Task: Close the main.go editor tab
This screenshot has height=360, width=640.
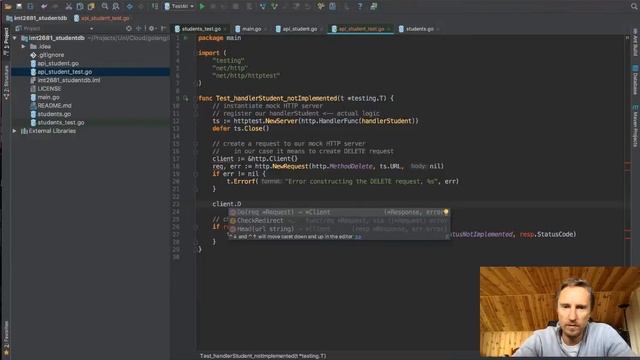Action: (x=266, y=29)
